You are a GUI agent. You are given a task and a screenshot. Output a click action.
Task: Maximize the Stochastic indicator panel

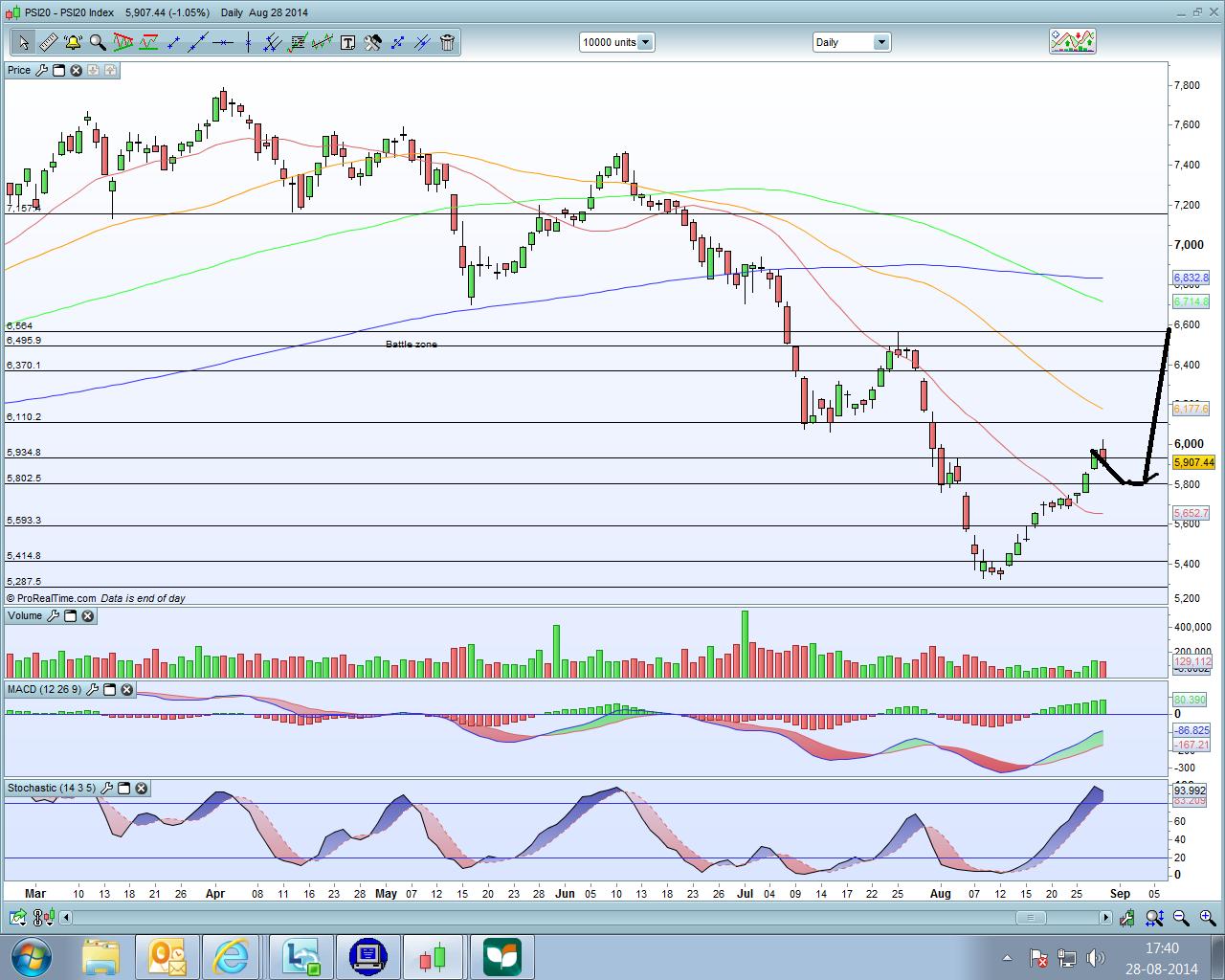click(124, 789)
